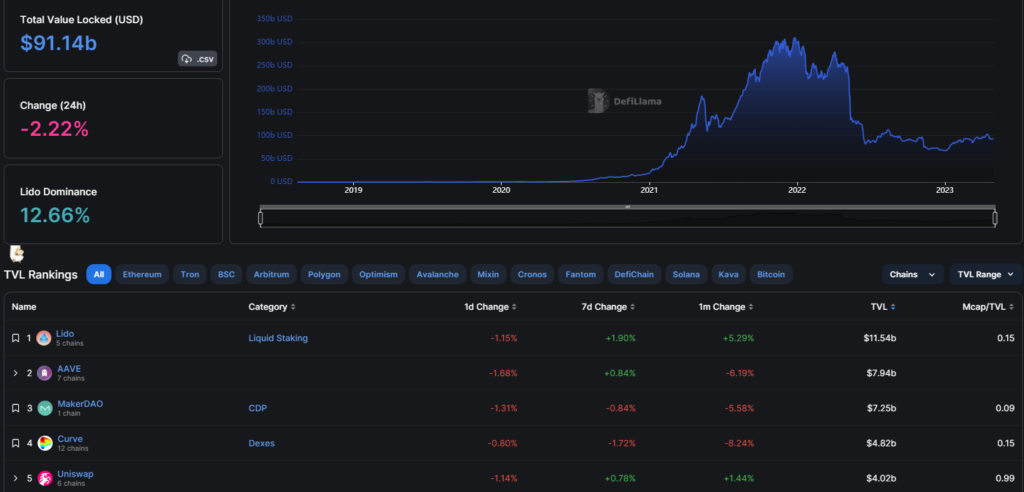Bookmark the Curve protocol row
This screenshot has height=492, width=1024.
coord(16,444)
